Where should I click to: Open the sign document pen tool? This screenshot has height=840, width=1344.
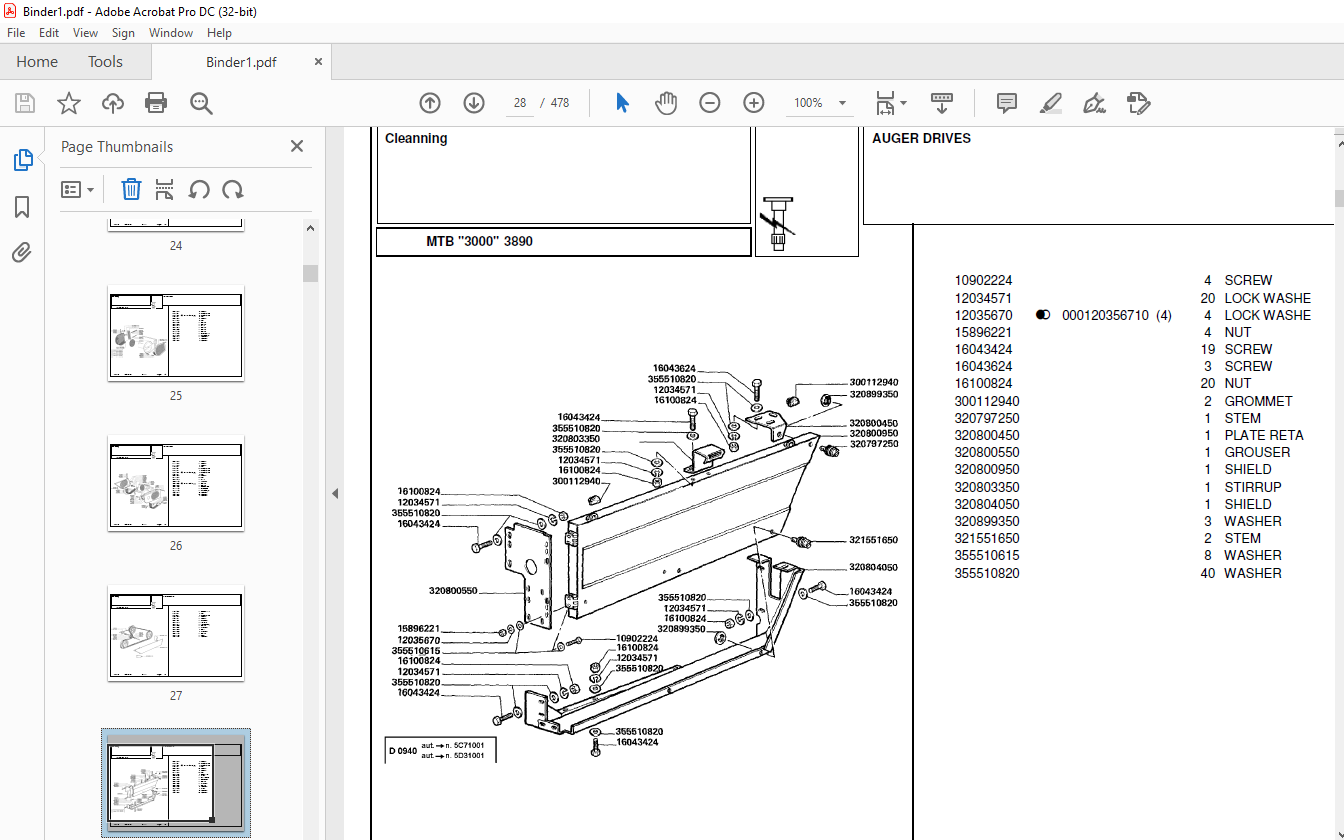tap(1094, 103)
